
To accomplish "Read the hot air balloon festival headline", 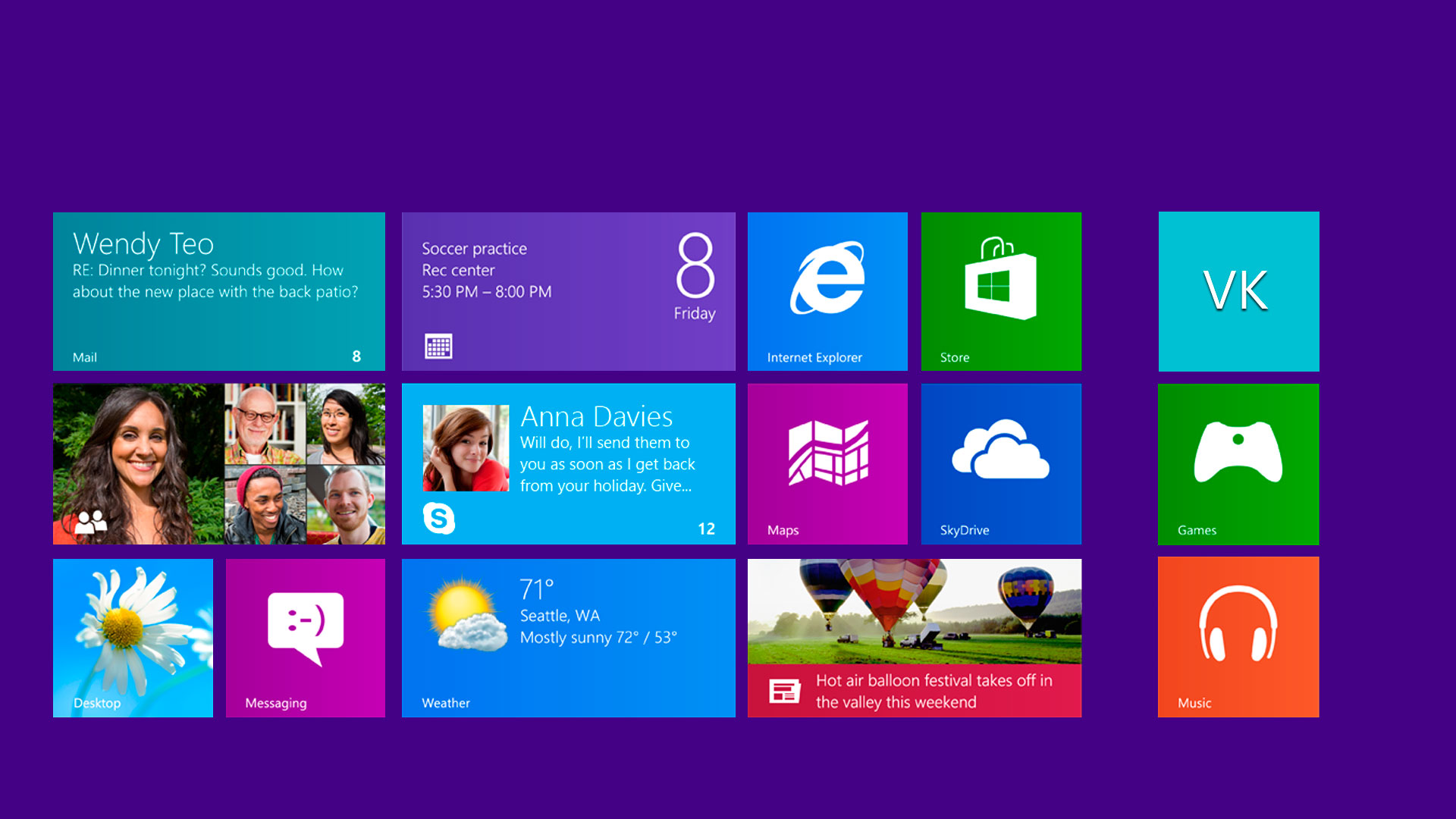I will [934, 691].
